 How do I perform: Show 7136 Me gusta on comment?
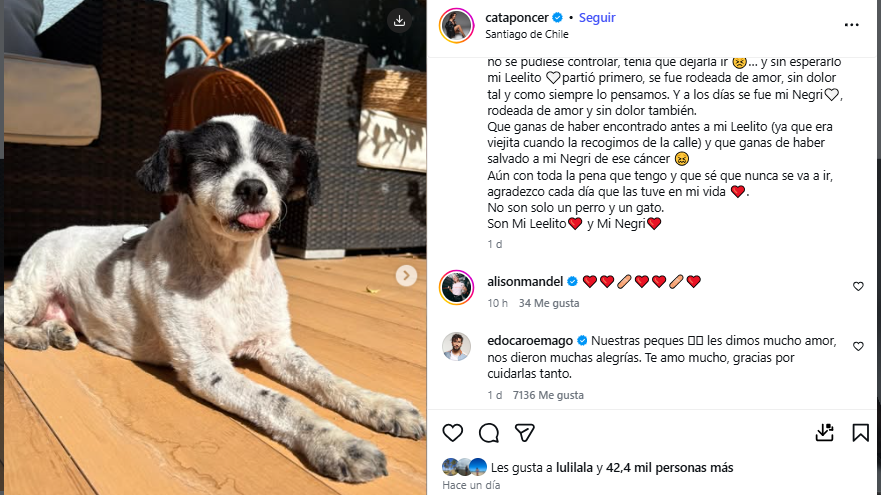[x=548, y=395]
